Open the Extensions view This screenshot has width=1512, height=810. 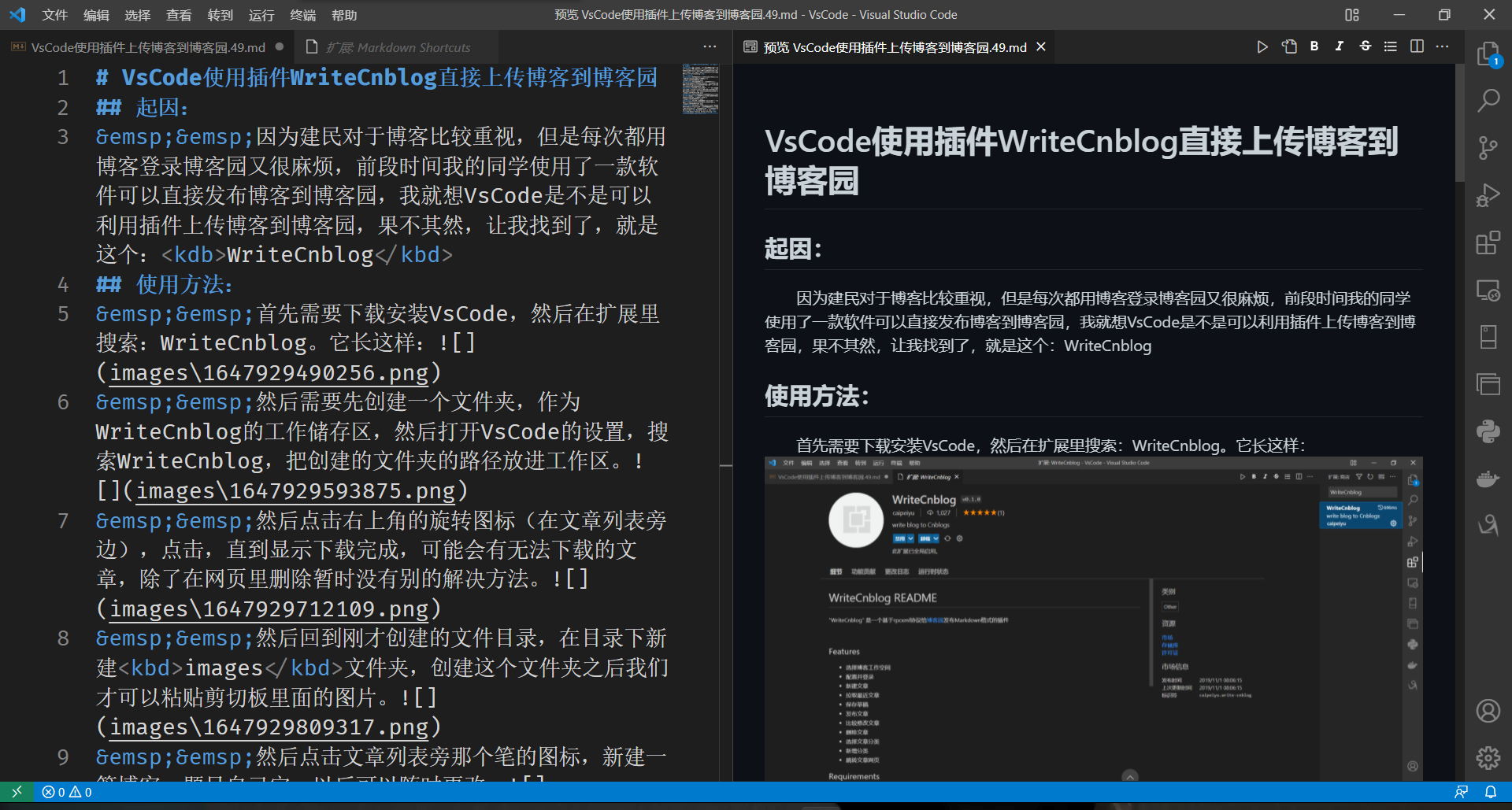pos(1488,242)
